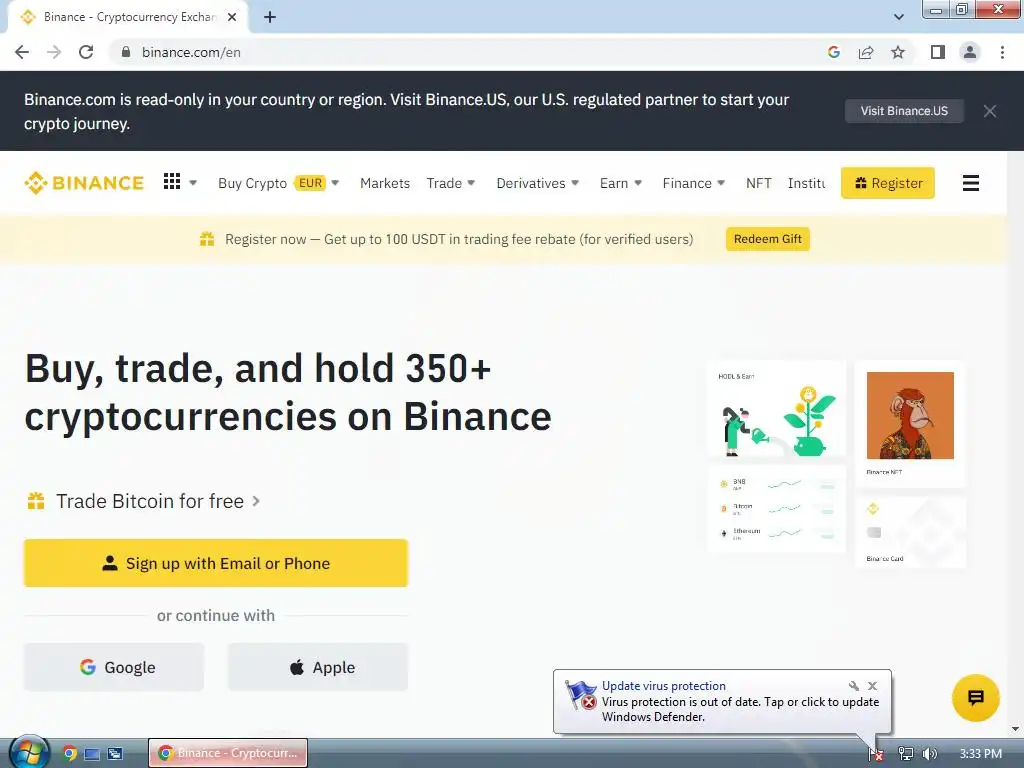Click Binance Chrome taskbar button
1024x768 pixels.
(x=228, y=753)
